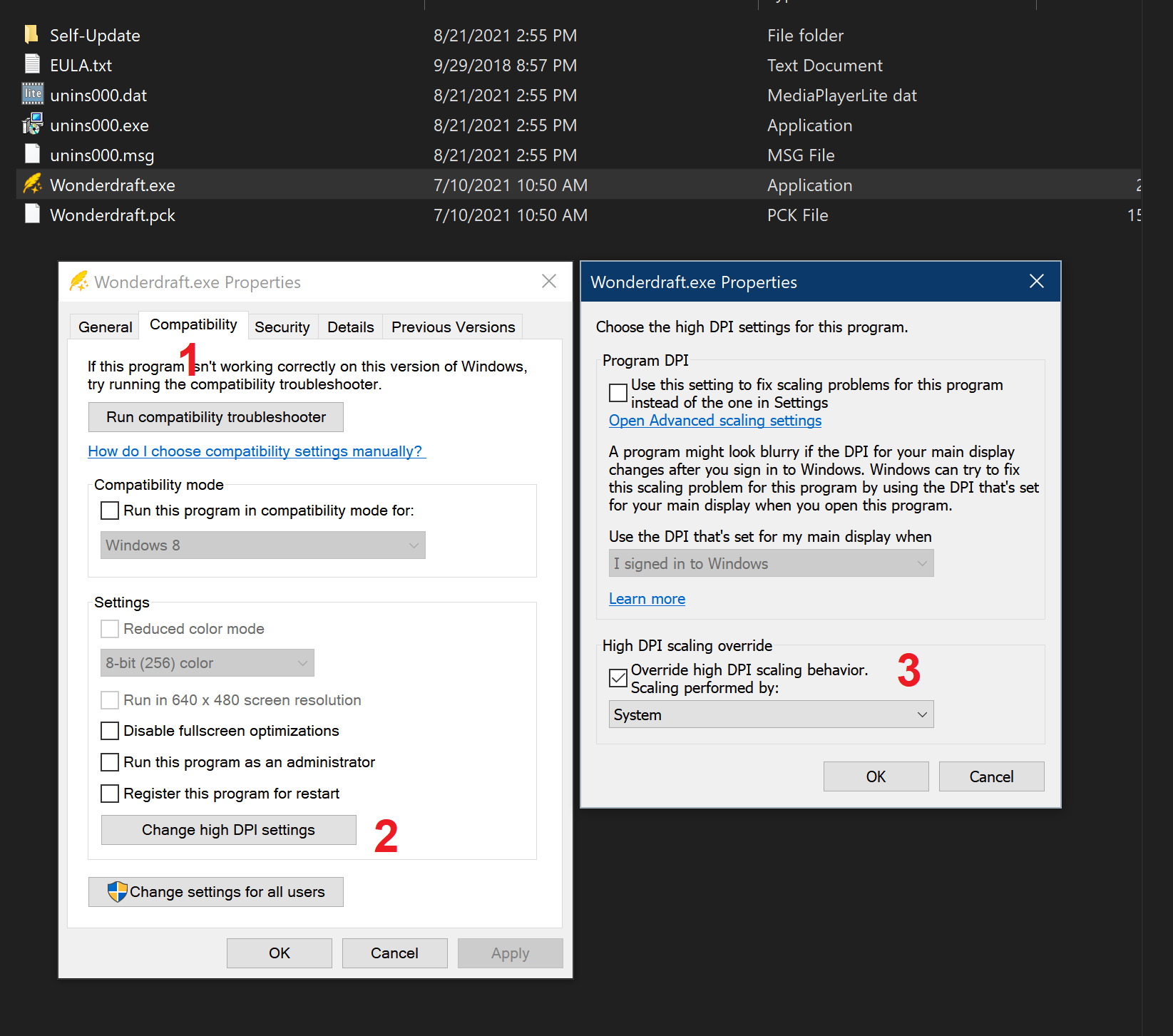Check Disable fullscreen optimizations

[109, 731]
